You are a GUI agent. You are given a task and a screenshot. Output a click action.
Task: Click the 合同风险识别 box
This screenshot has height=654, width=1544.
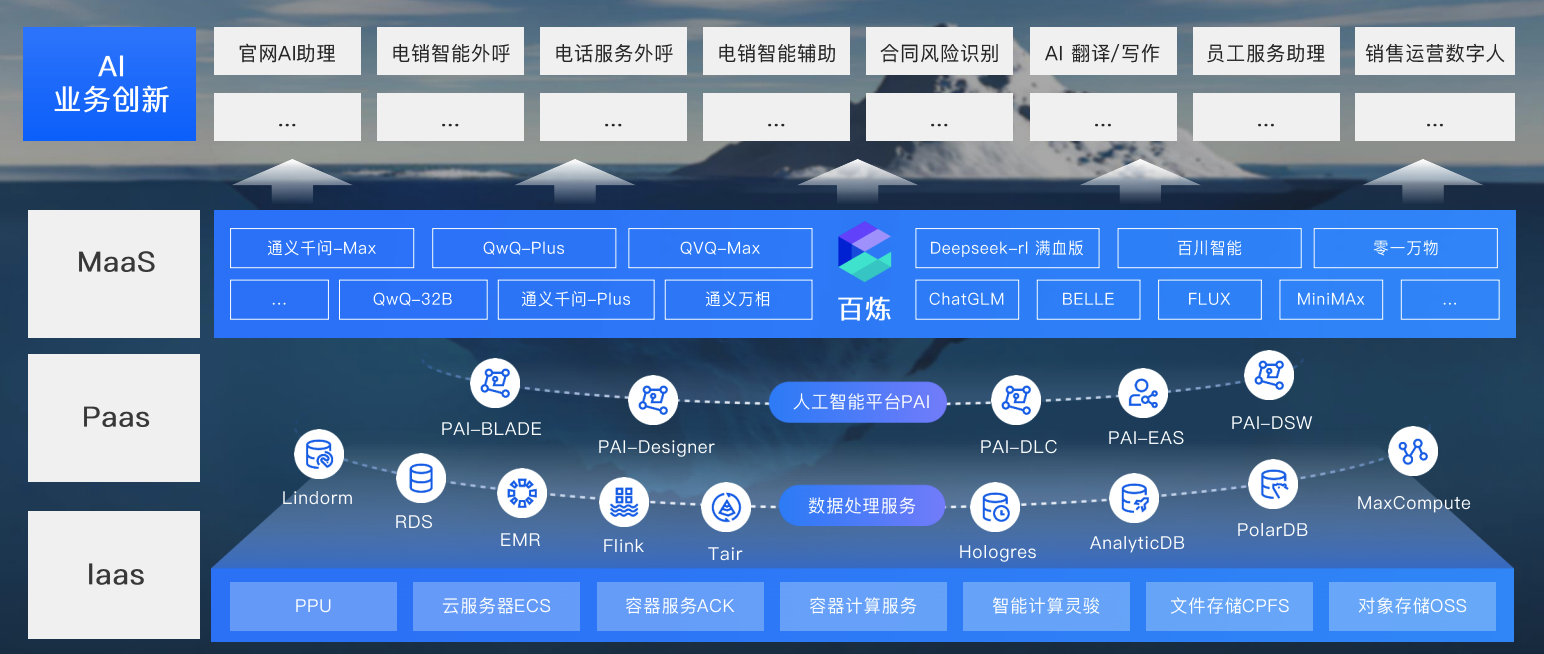point(939,52)
